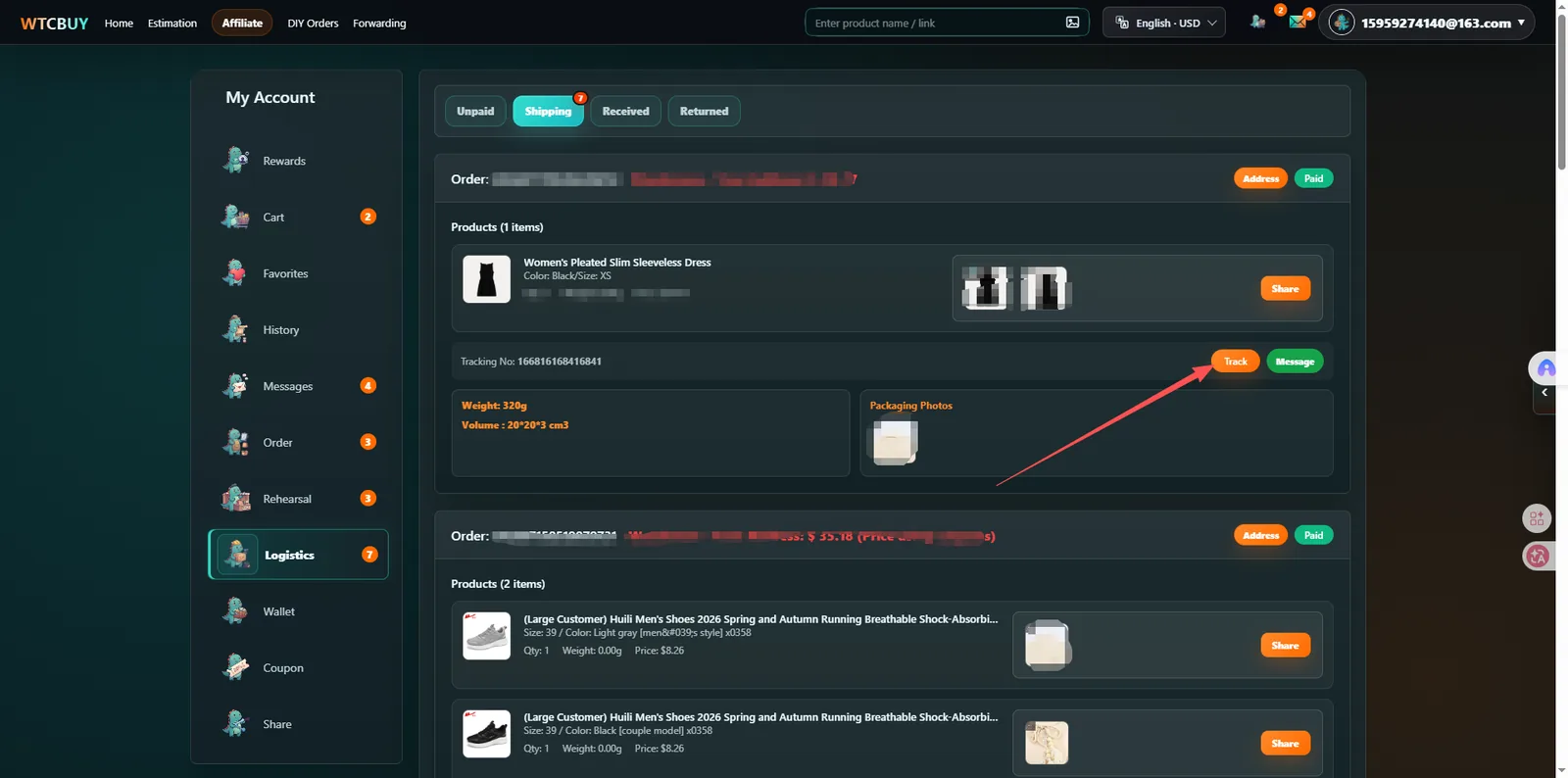
Task: Click the image search icon in search box
Action: point(1072,23)
